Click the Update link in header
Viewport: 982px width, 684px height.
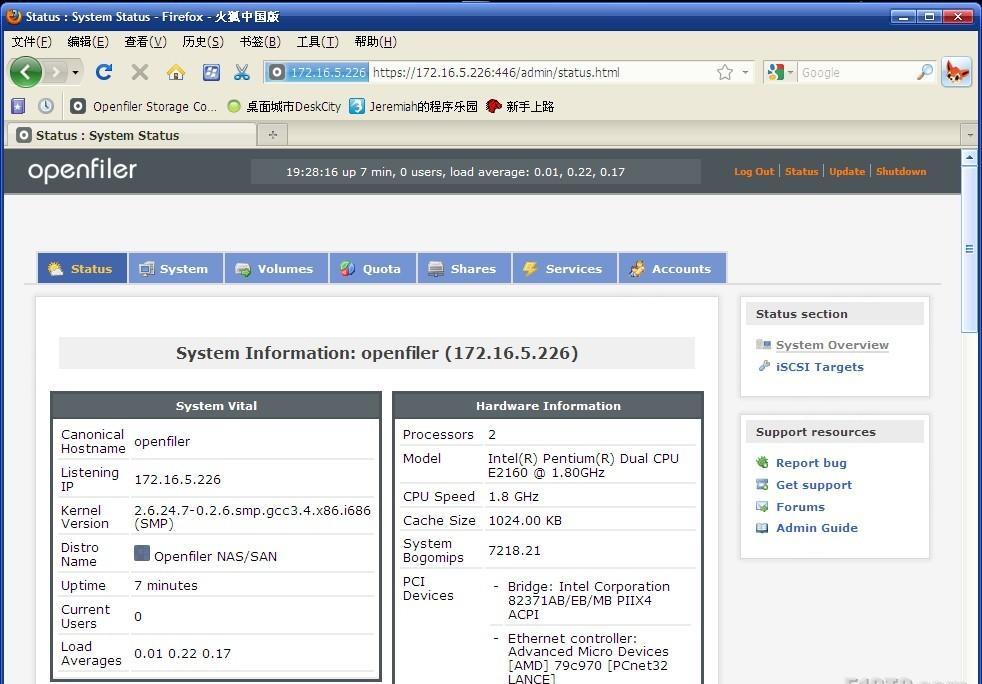pos(847,172)
